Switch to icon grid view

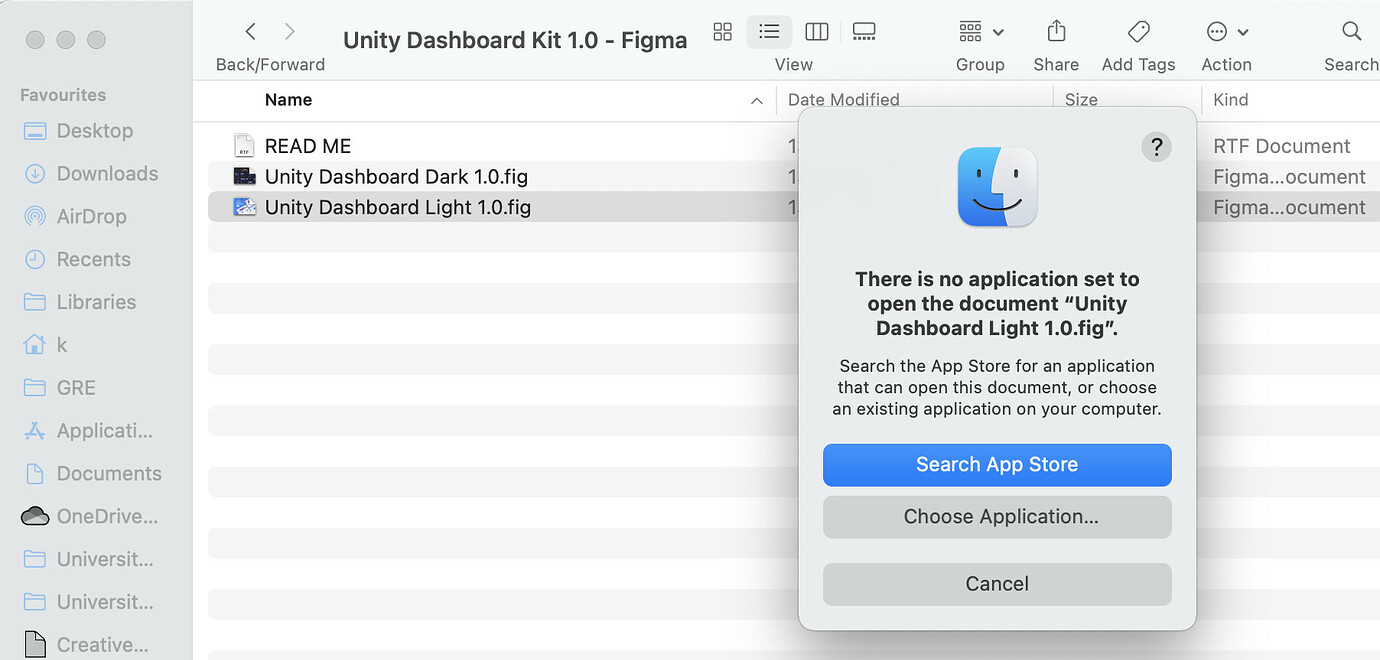[722, 32]
